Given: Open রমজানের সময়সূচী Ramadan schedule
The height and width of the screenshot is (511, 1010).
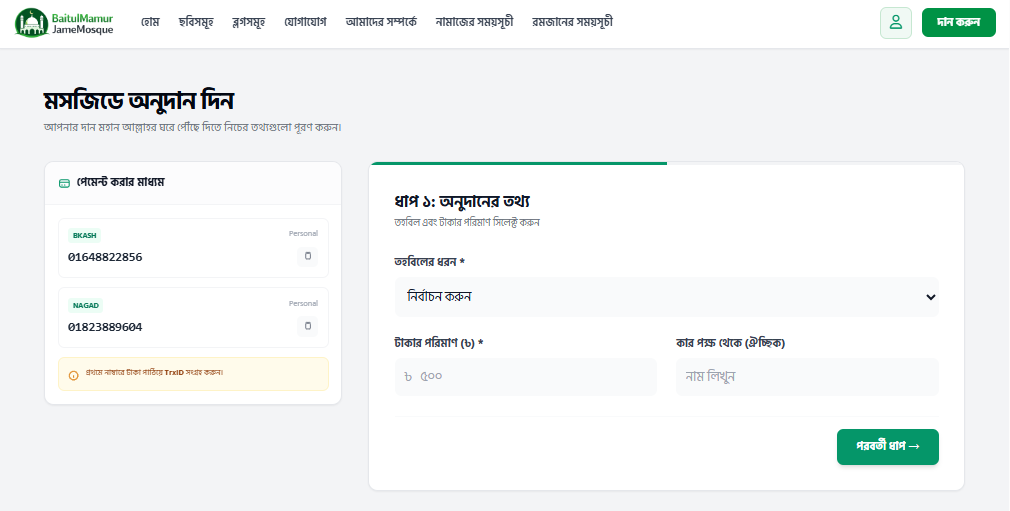Looking at the screenshot, I should (572, 22).
